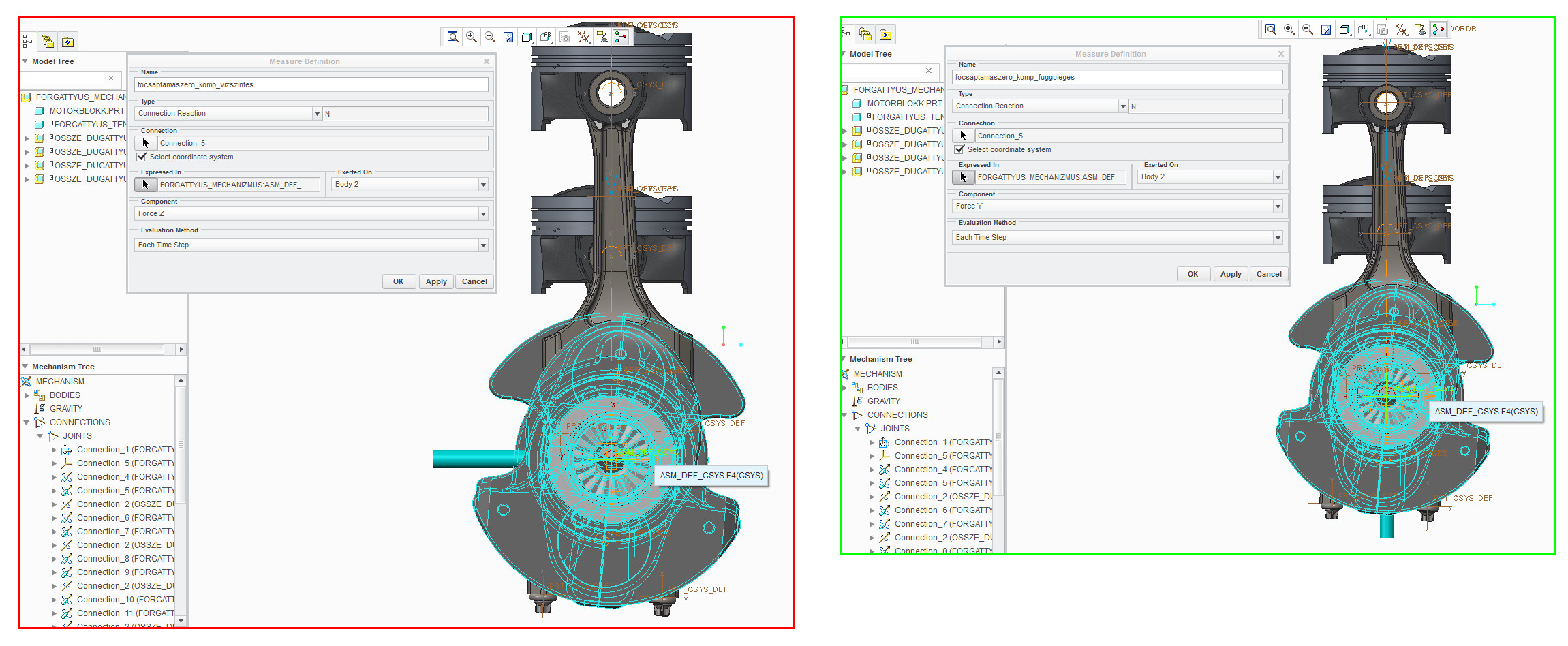Collapse Model Tree header in Force Z screenshot
The image size is (1568, 646).
click(25, 61)
